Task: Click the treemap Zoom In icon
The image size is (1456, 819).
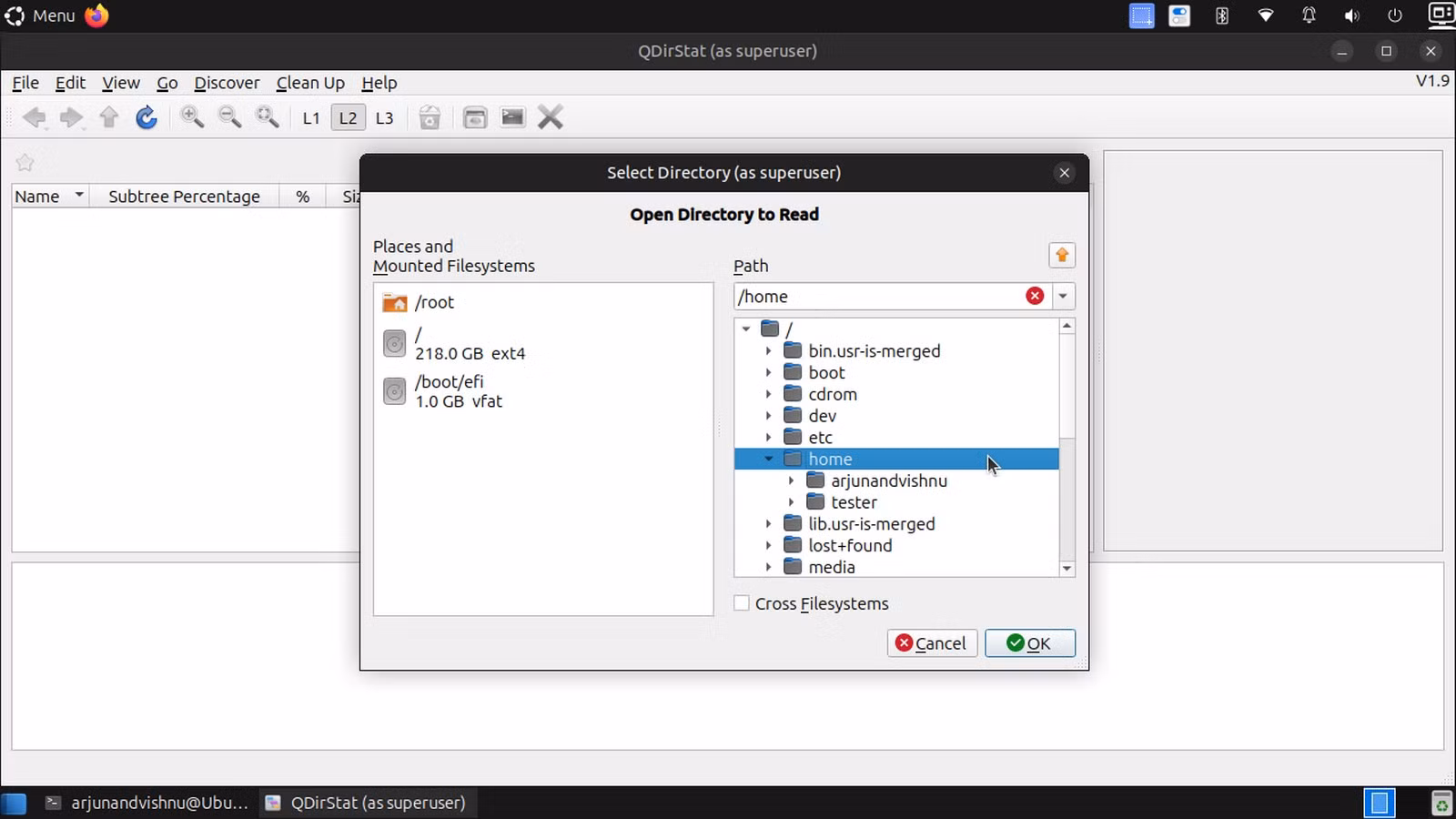Action: (x=192, y=117)
